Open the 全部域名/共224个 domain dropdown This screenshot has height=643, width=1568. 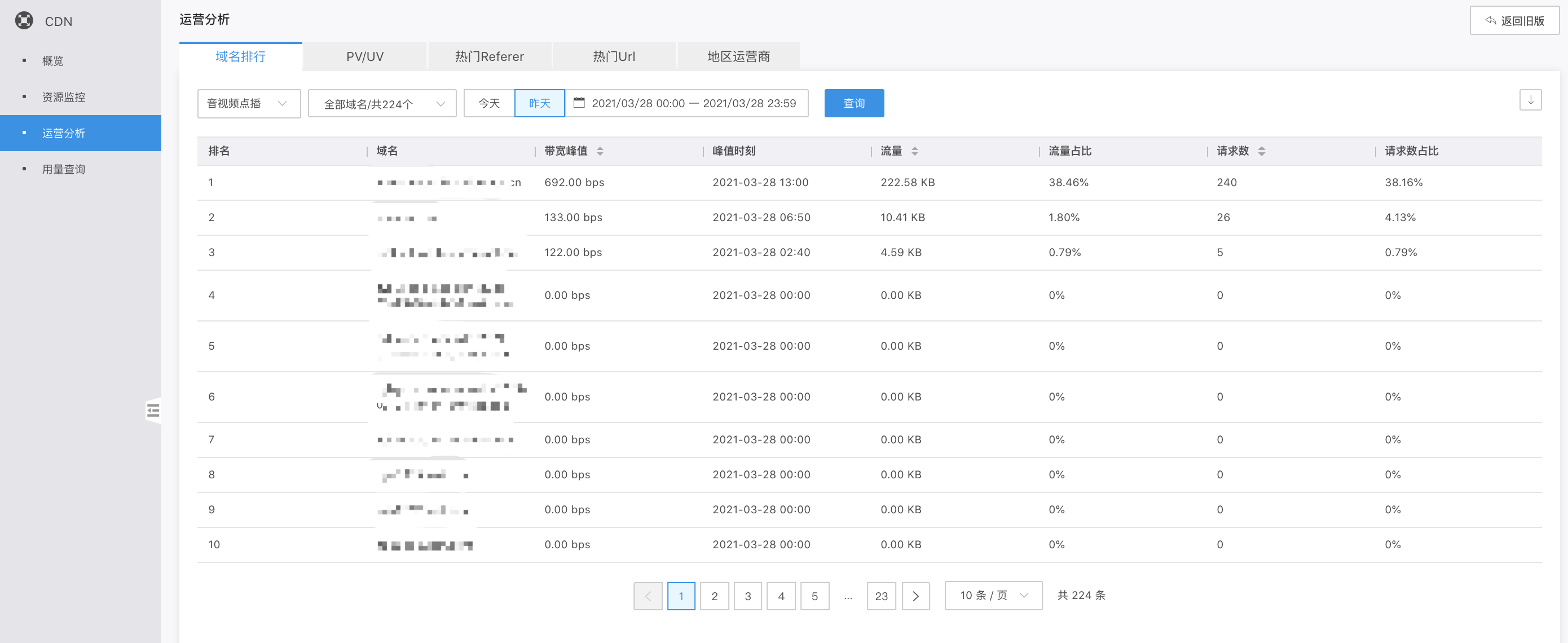(x=382, y=104)
